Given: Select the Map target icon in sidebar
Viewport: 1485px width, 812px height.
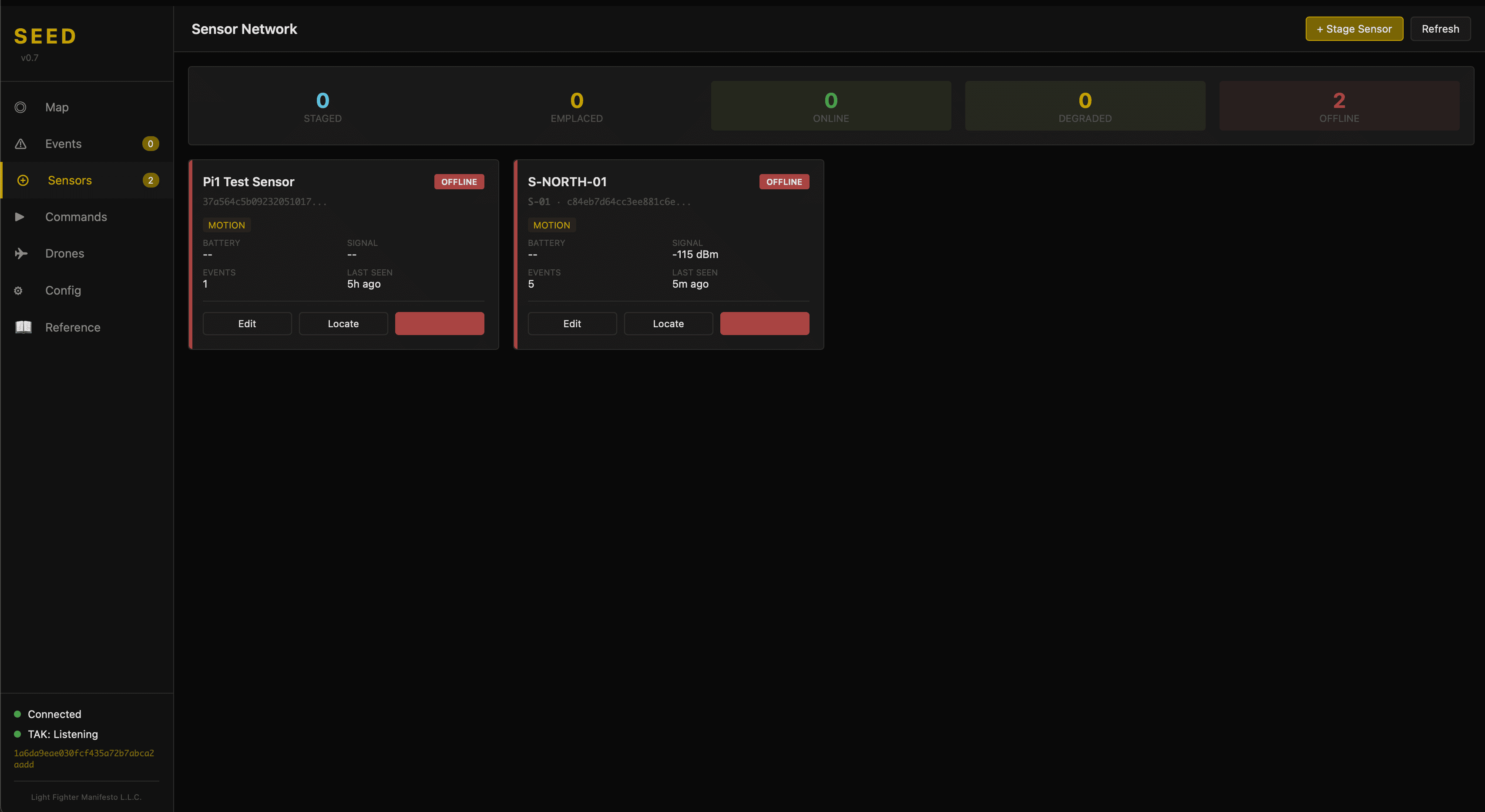Looking at the screenshot, I should [21, 107].
